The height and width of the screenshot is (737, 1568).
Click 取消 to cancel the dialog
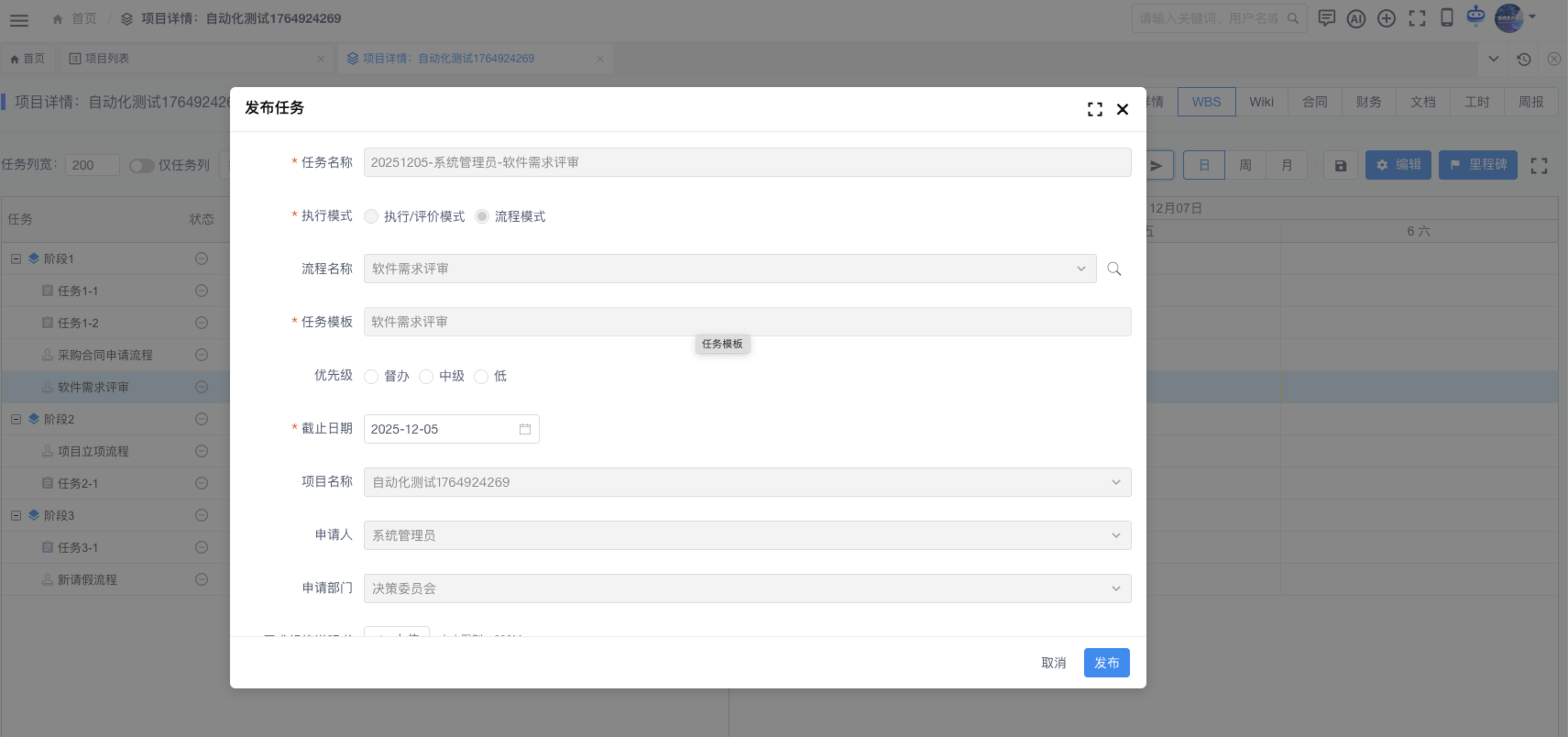(x=1053, y=663)
